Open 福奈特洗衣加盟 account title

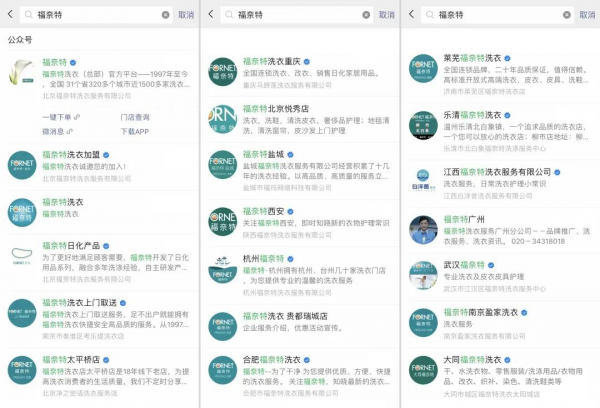coord(71,155)
